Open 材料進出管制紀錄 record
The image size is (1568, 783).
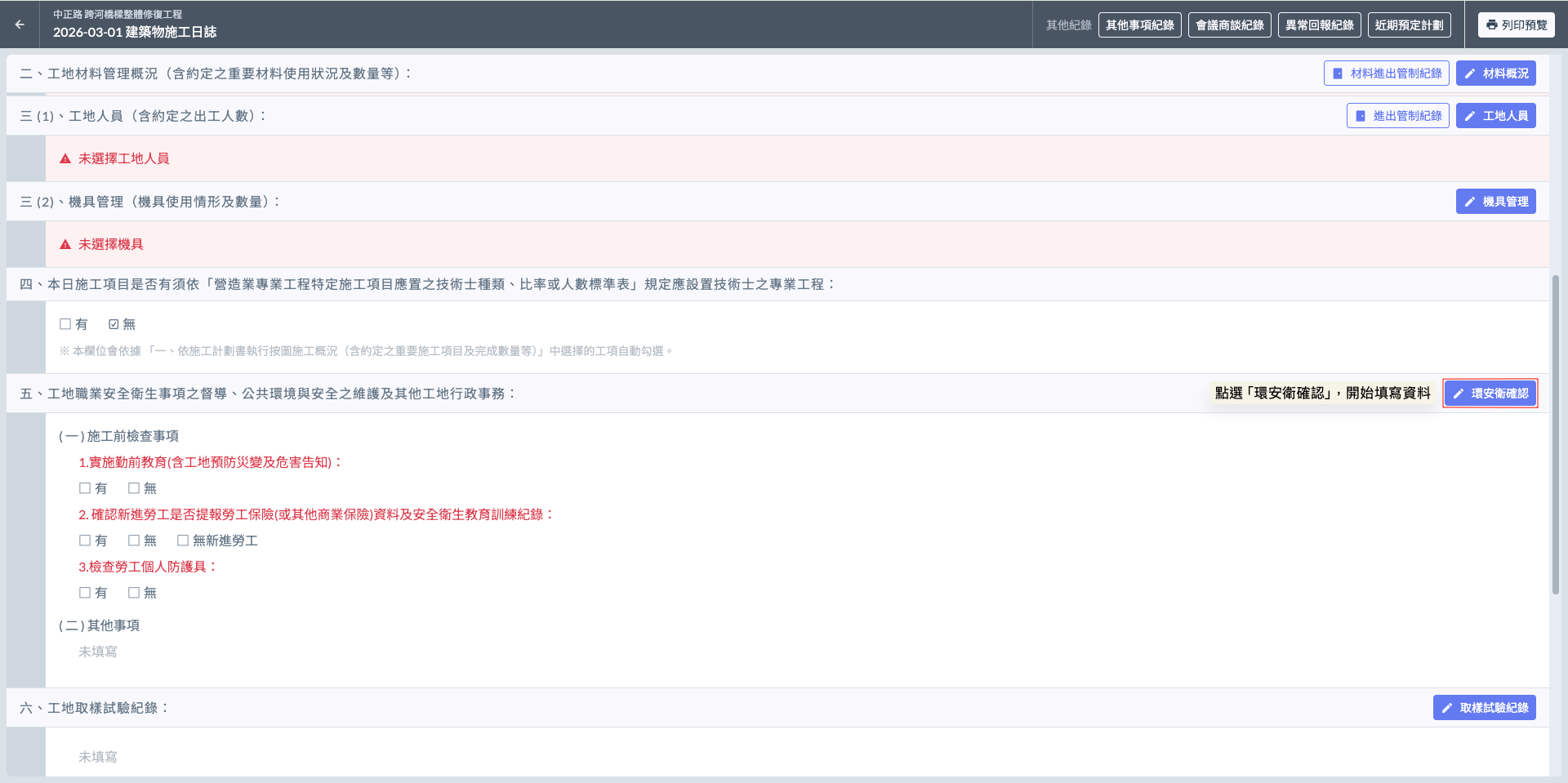tap(1386, 73)
